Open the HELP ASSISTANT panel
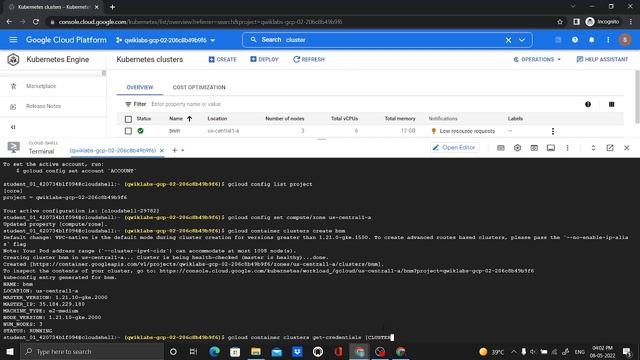 click(602, 60)
